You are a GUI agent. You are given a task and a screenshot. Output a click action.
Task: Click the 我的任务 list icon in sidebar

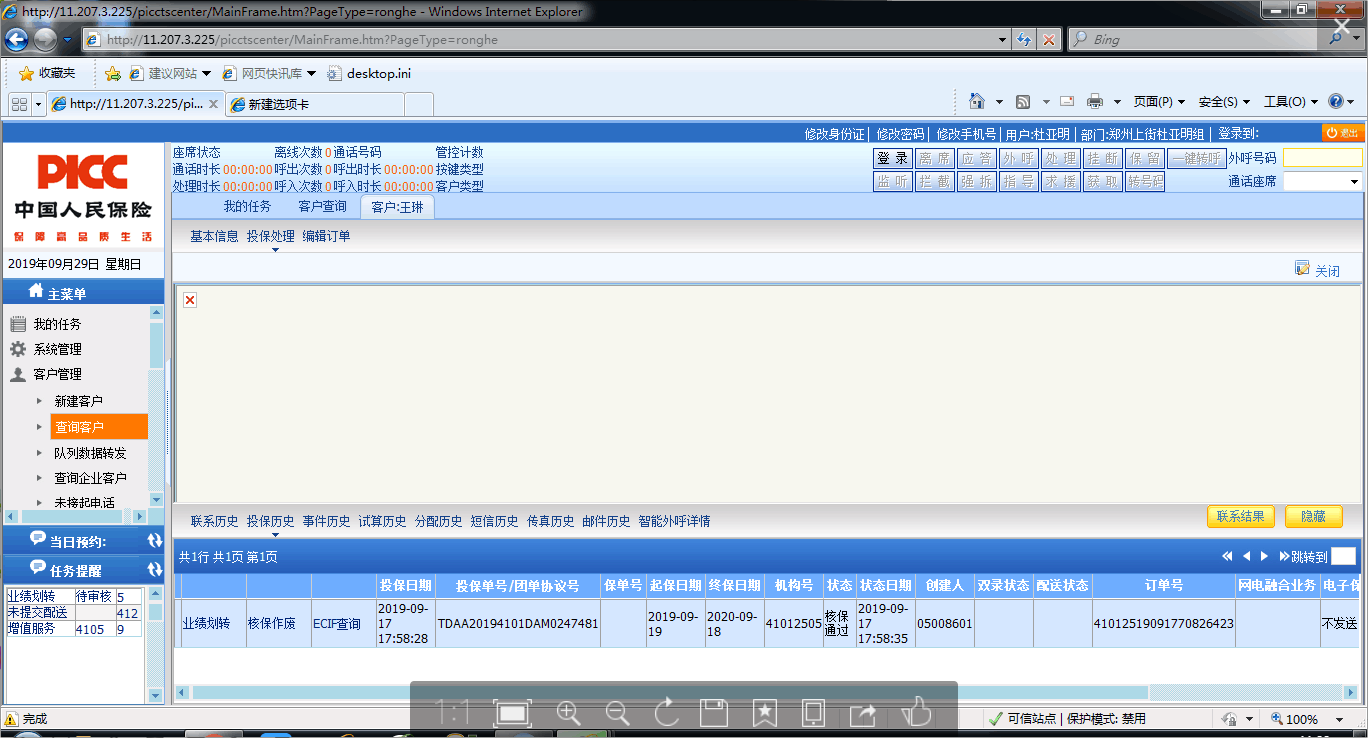point(17,324)
